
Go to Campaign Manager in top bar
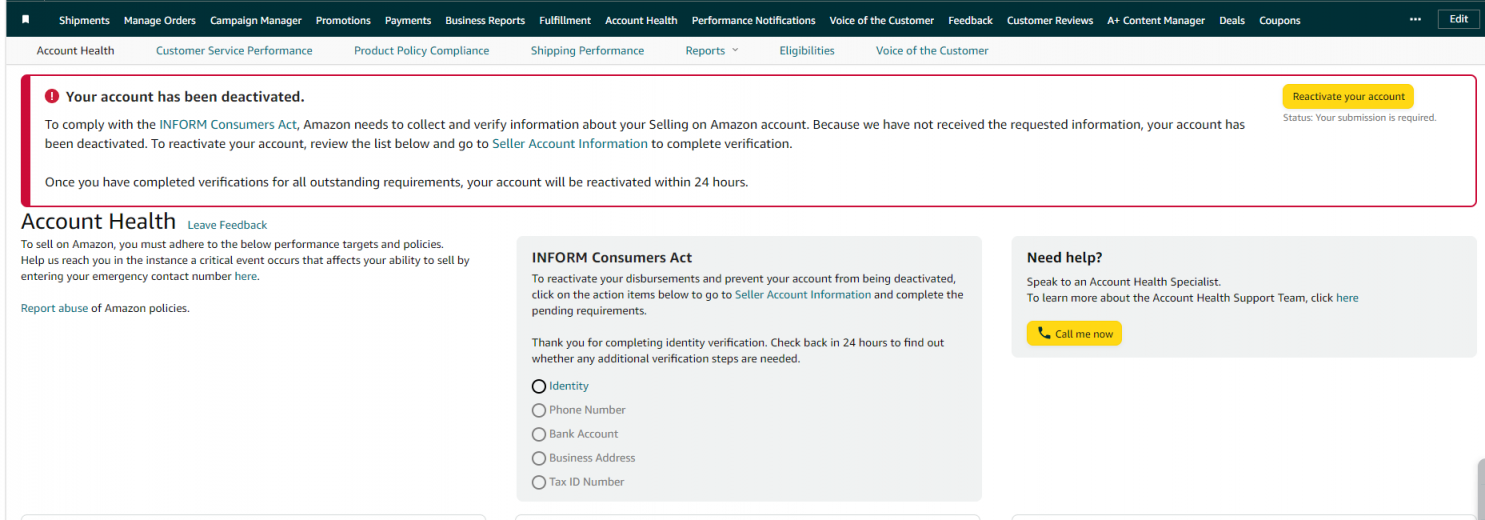point(255,20)
